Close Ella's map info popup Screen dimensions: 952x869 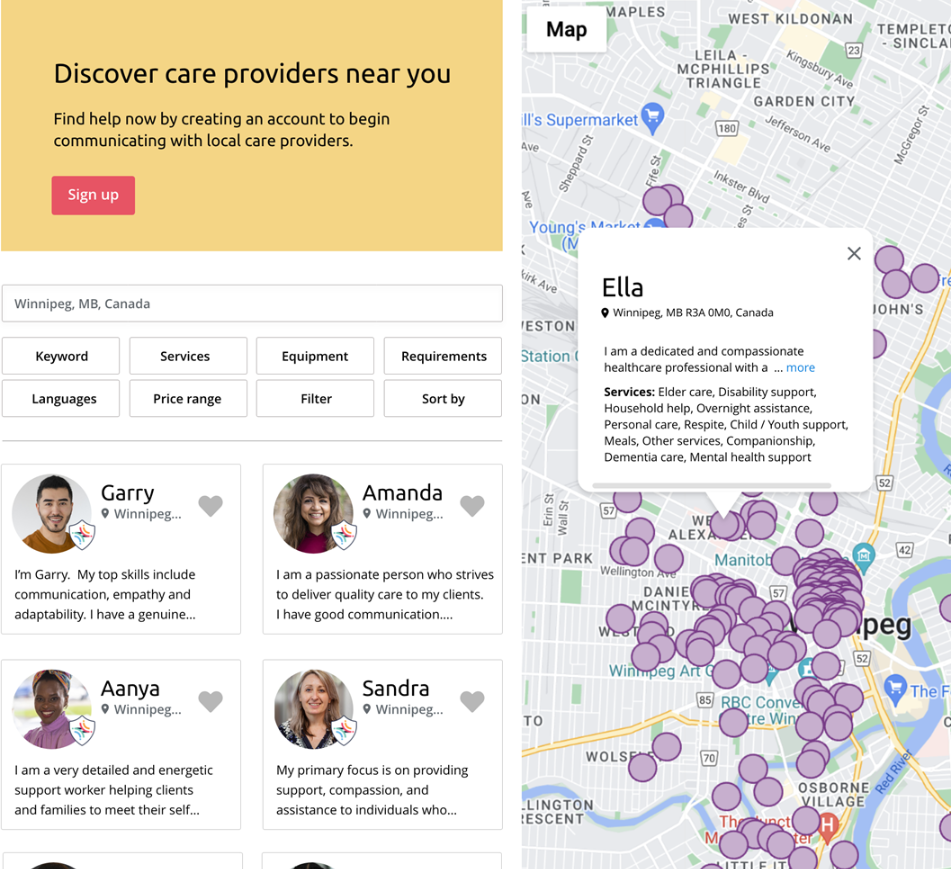(853, 254)
